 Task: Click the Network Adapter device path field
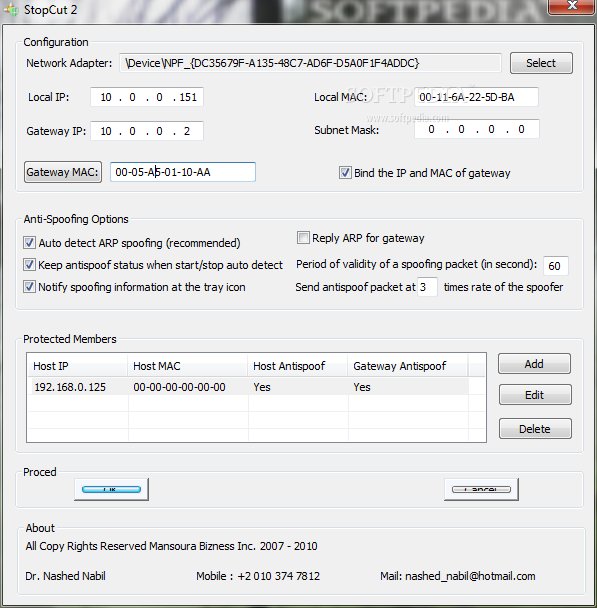pos(310,63)
